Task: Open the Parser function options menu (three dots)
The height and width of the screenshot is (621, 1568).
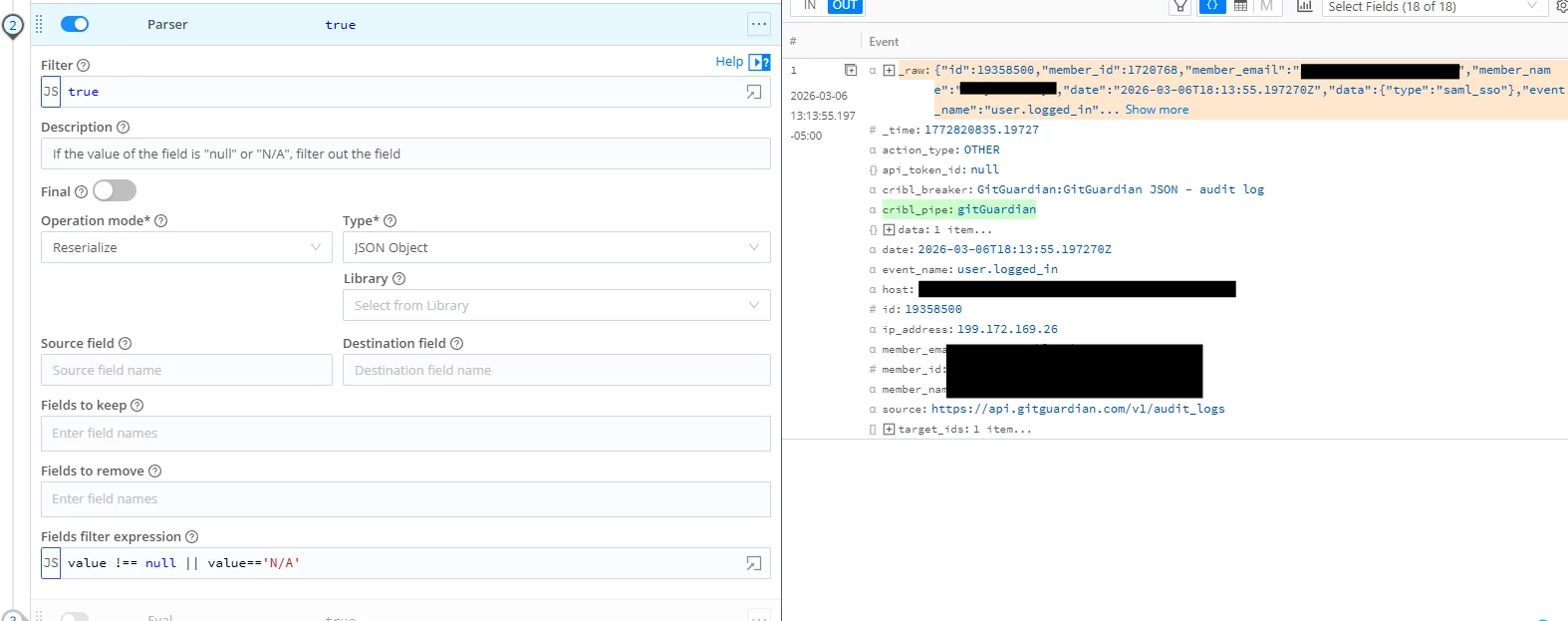Action: pos(759,24)
